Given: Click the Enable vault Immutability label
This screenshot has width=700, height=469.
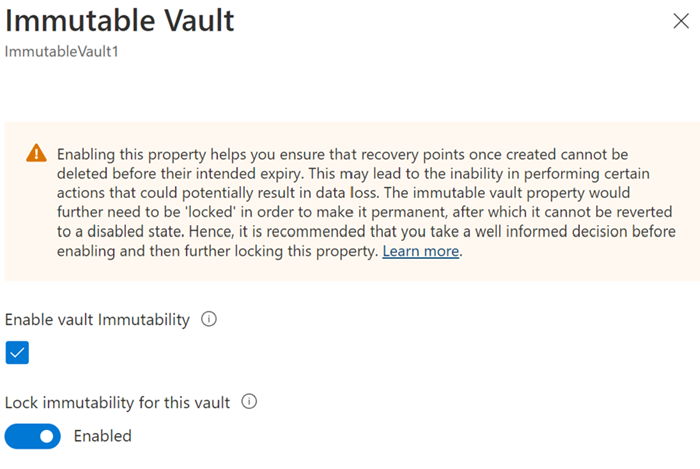Looking at the screenshot, I should click(x=97, y=320).
